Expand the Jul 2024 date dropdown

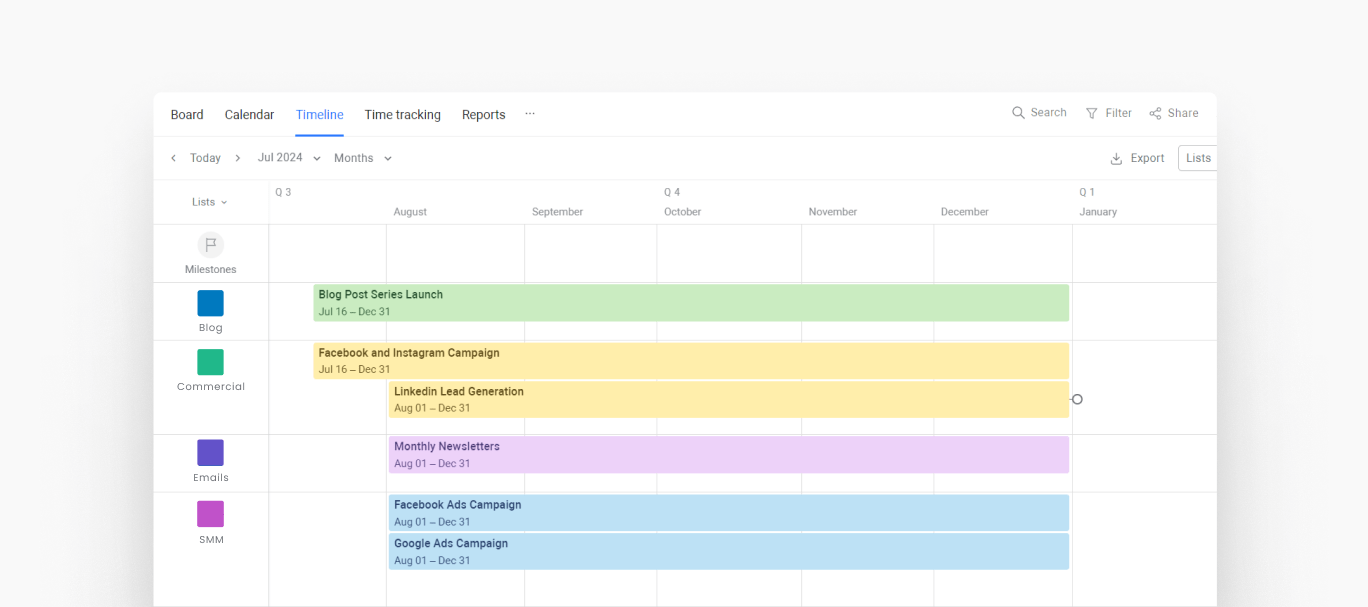pyautogui.click(x=289, y=158)
